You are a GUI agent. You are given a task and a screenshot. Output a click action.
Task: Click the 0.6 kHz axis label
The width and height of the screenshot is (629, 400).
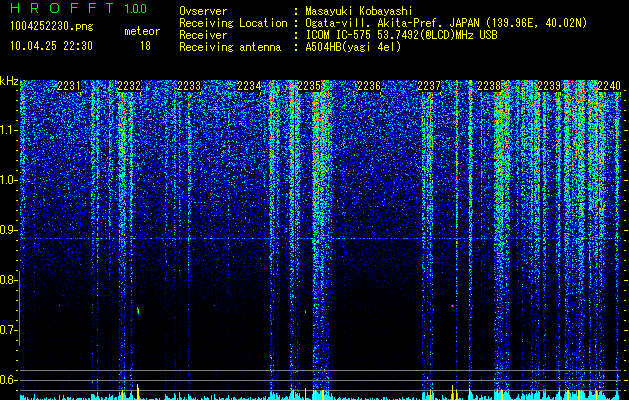tap(9, 380)
